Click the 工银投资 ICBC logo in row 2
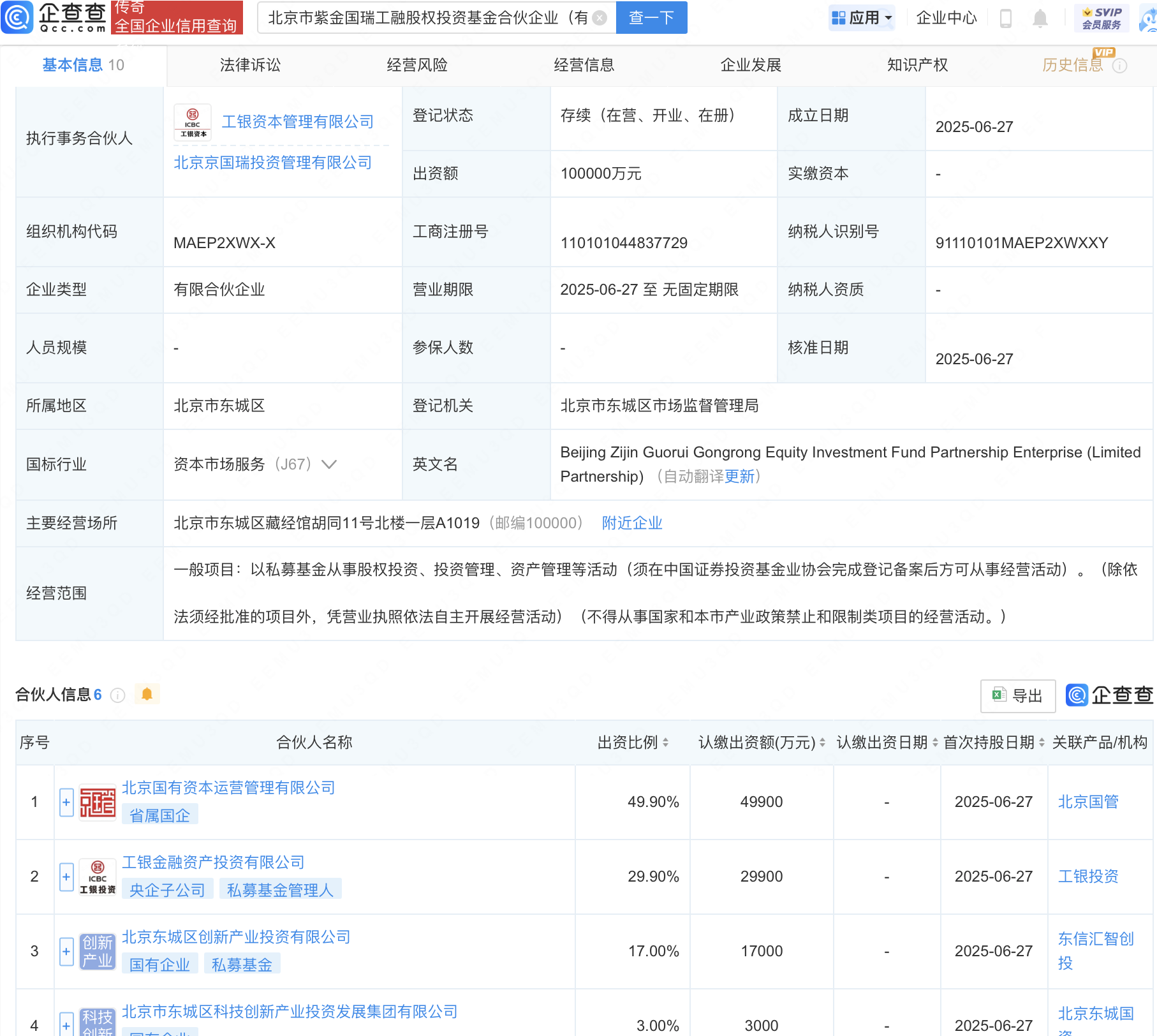 (x=98, y=877)
